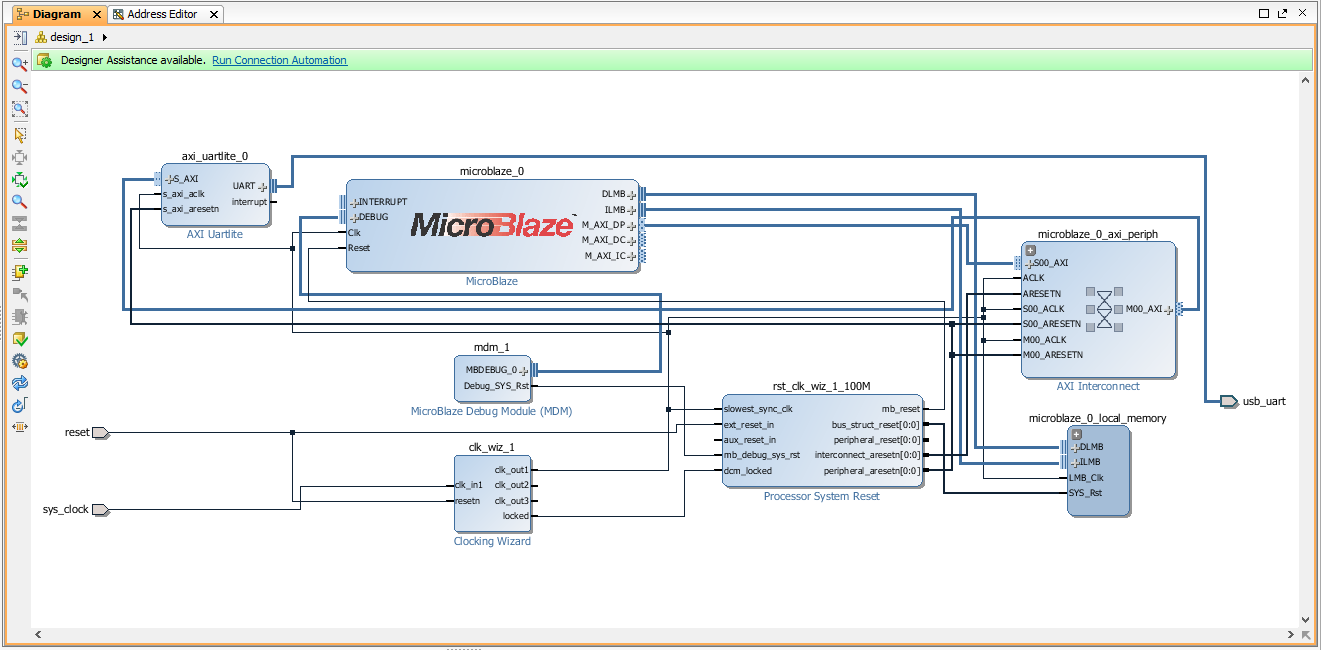Expand the S_AXI interface on axi_uartlite_0
This screenshot has width=1322, height=650.
tap(168, 179)
